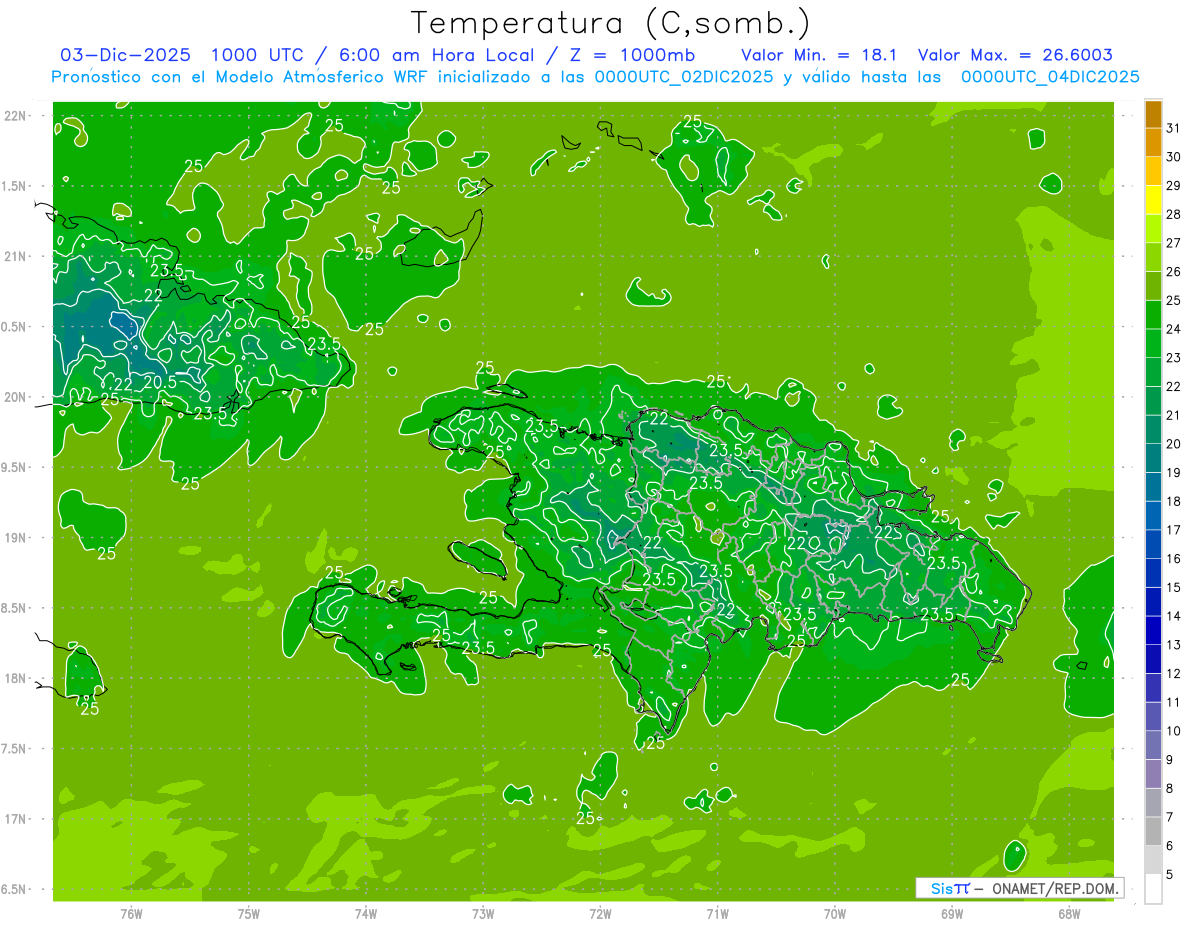Screen dimensions: 1200x927
Task: Pick the yellow band between 28 and 29
Action: 1153,200
